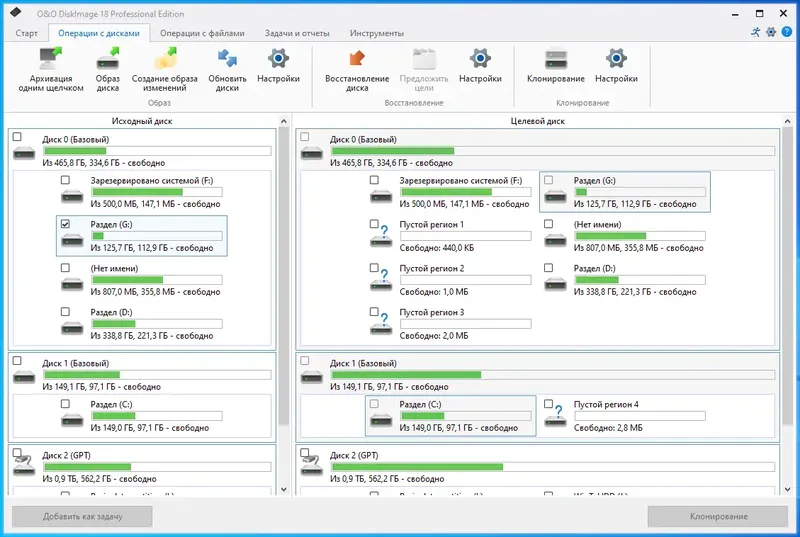Screen dimensions: 800x537
Task: Click the source Раздел (C:) drive icon
Action: [72, 420]
